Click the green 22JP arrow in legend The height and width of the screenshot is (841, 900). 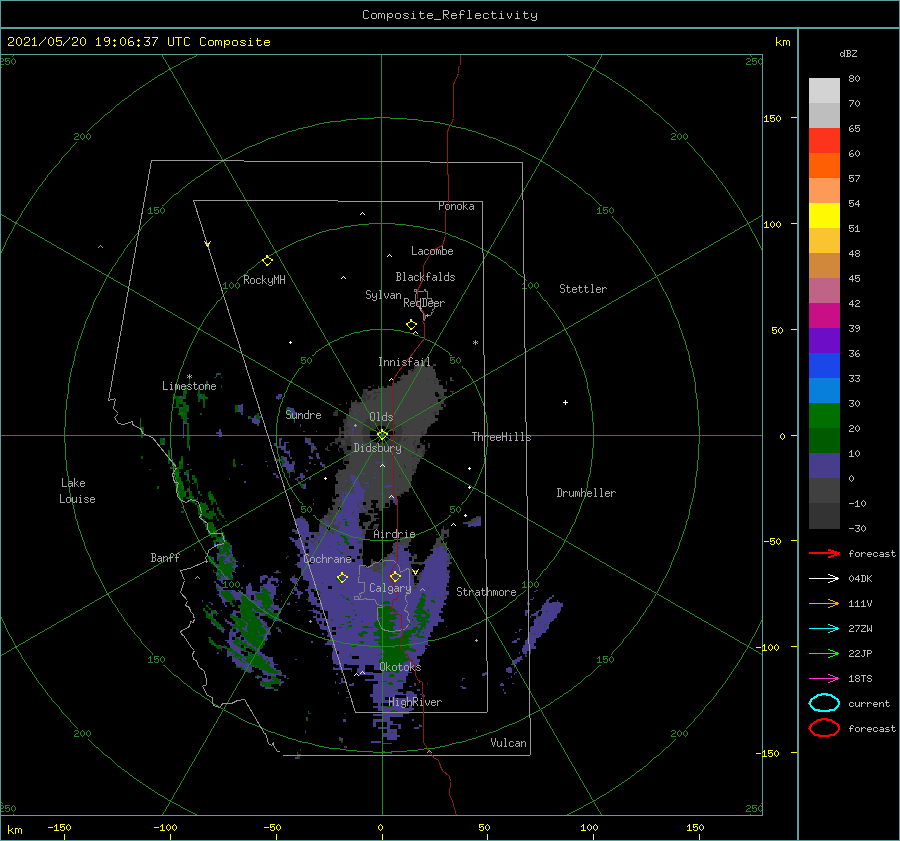coord(824,653)
